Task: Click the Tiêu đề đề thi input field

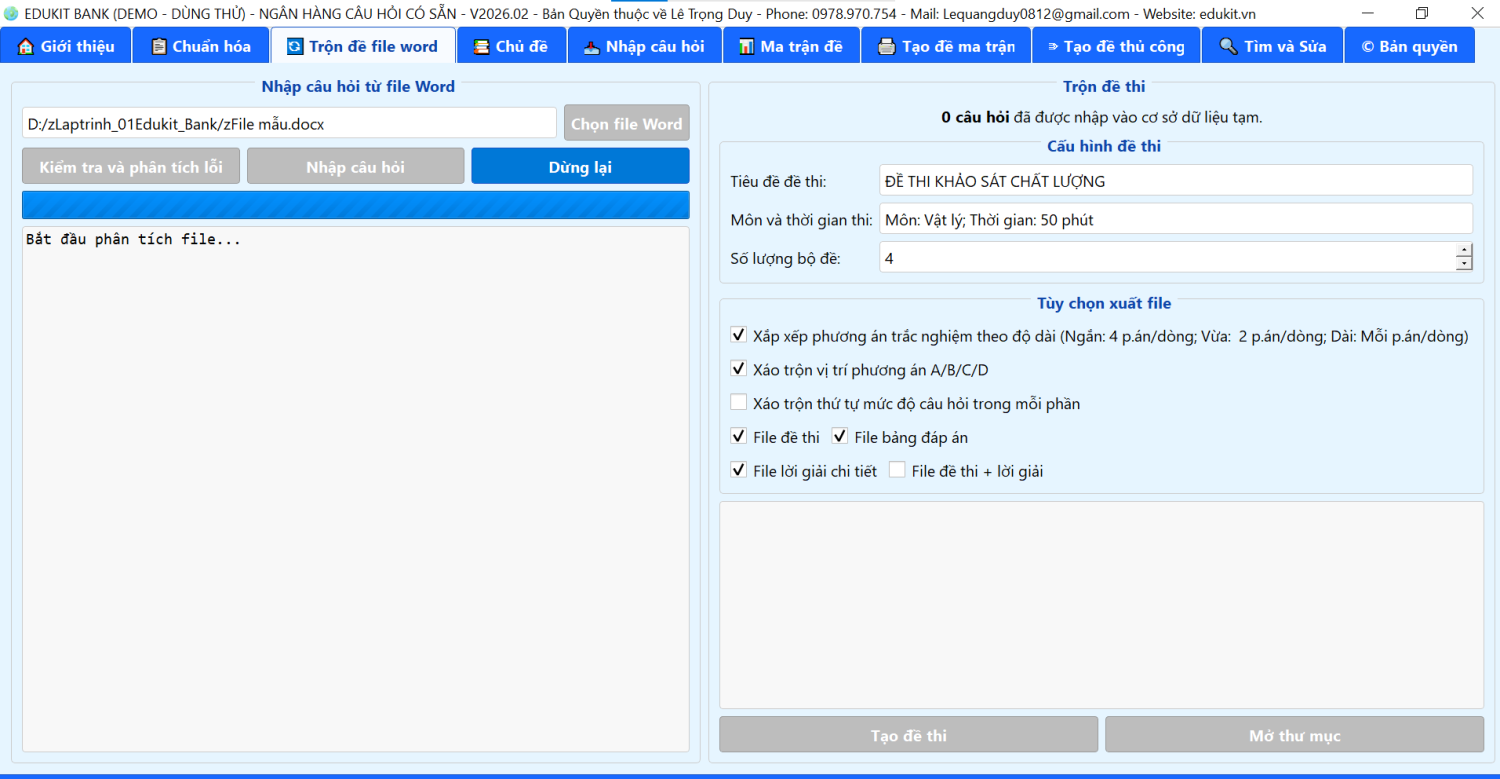Action: click(x=1175, y=181)
